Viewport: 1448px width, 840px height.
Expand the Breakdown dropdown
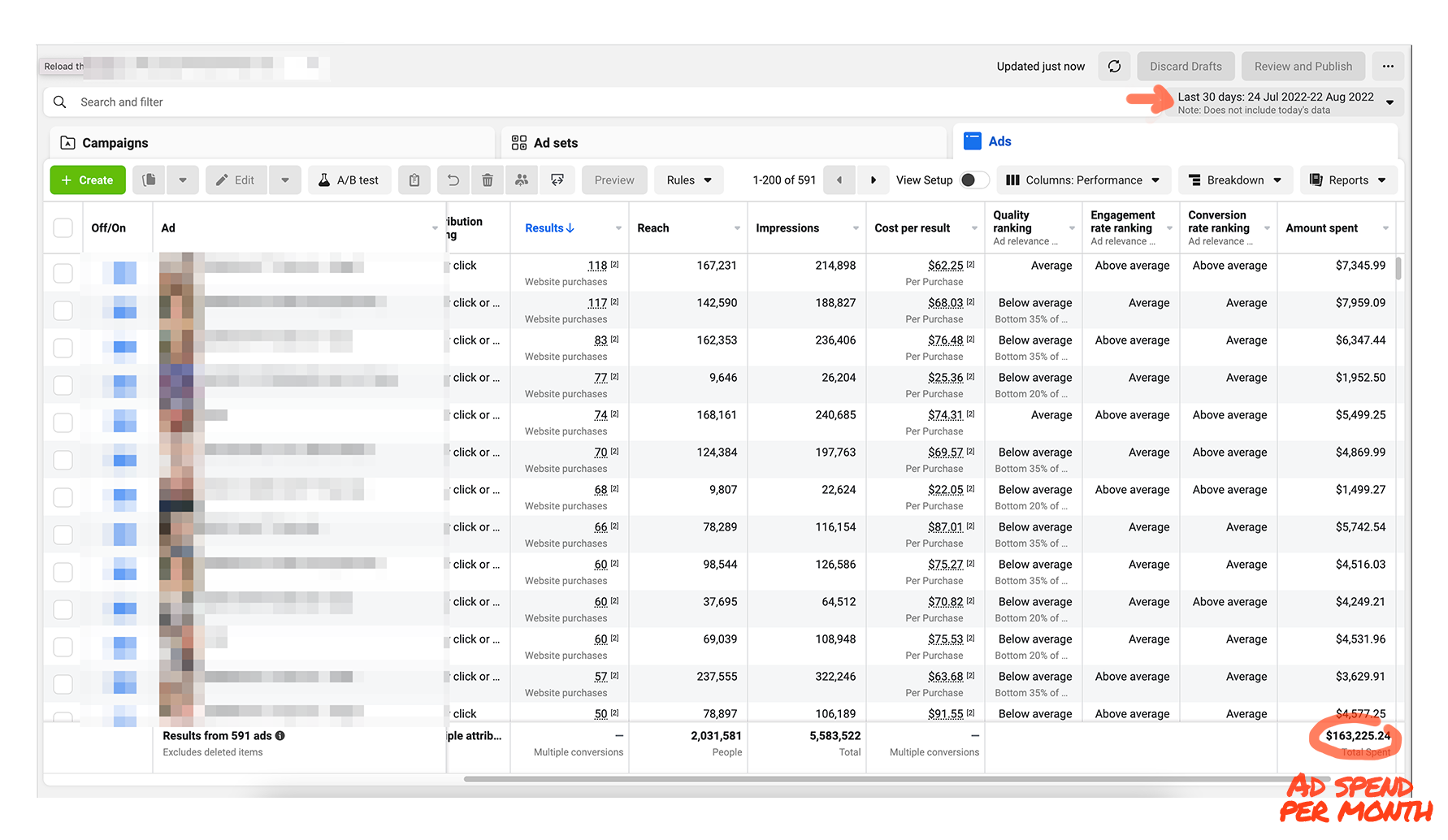point(1235,180)
